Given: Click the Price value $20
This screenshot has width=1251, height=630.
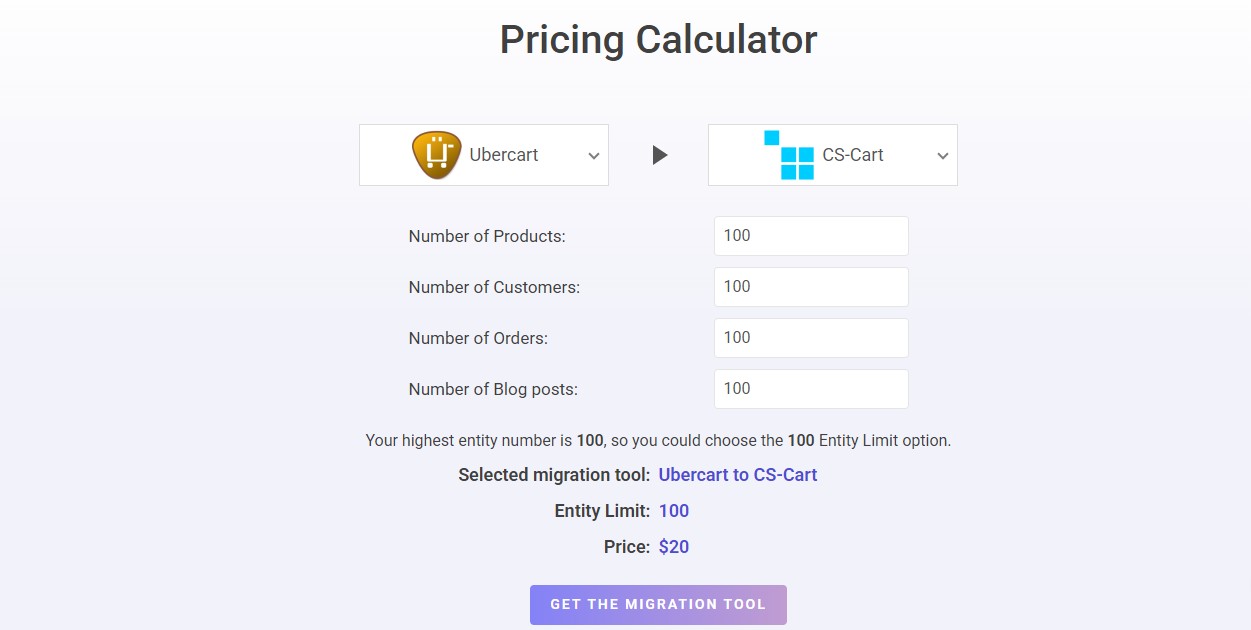Looking at the screenshot, I should pyautogui.click(x=673, y=546).
